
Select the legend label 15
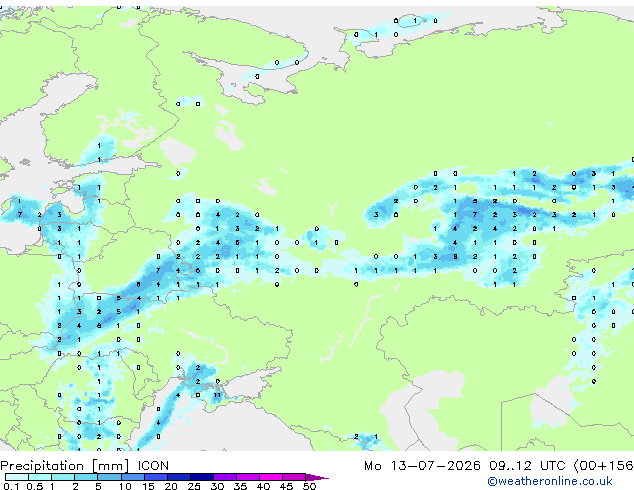(x=148, y=486)
